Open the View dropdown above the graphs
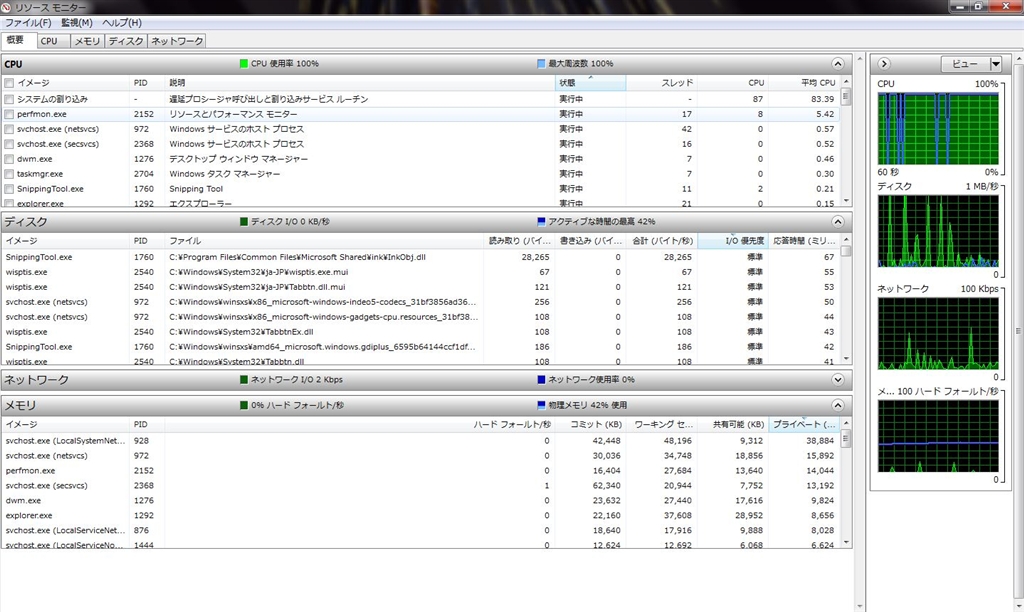The image size is (1024, 612). click(x=972, y=64)
